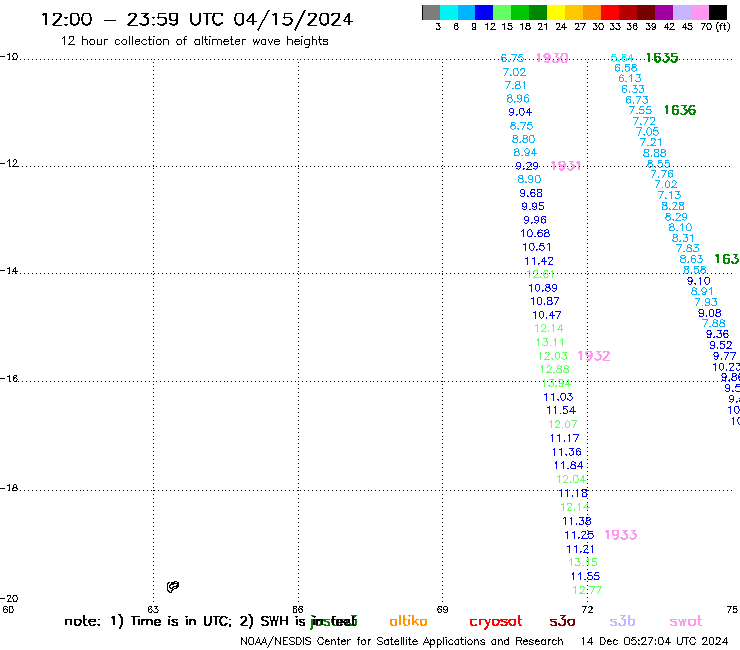Click the 'swot' satellite legend label
The image size is (740, 650).
click(686, 621)
